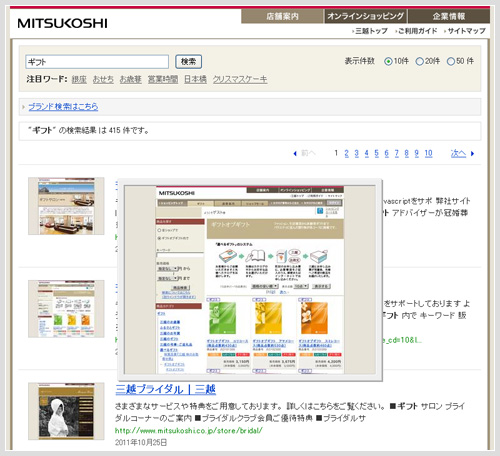Screen dimensions: 500x456
Task: Click the first result thumbnail with salon interior
Action: pyautogui.click(x=66, y=206)
